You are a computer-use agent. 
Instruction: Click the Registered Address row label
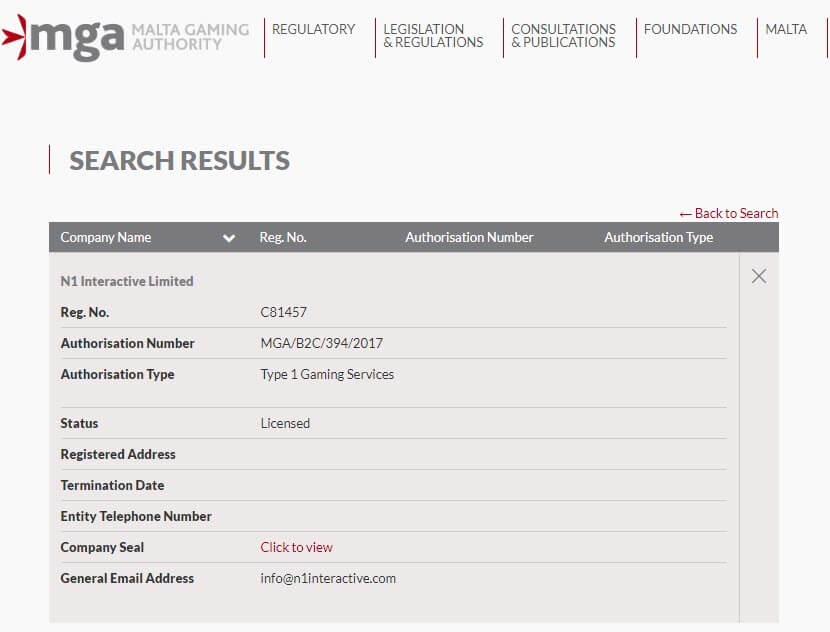click(118, 454)
